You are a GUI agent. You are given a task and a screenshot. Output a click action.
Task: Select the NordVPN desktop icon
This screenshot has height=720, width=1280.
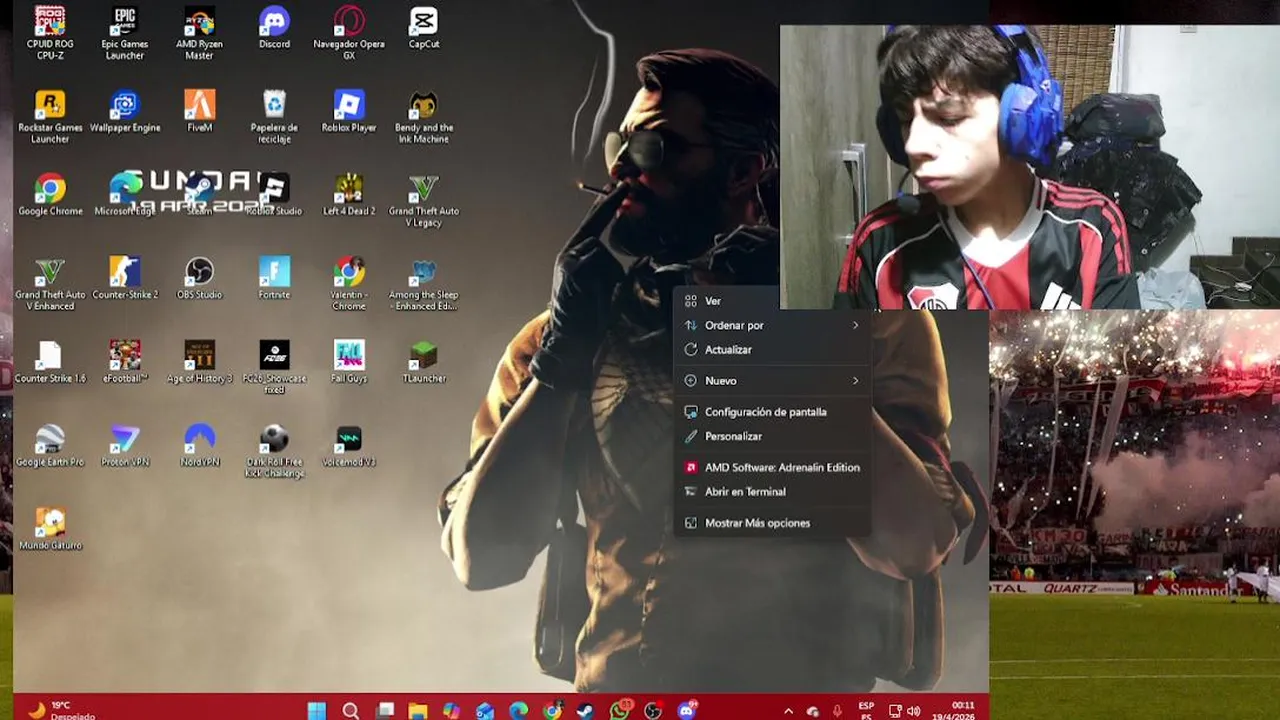[199, 446]
